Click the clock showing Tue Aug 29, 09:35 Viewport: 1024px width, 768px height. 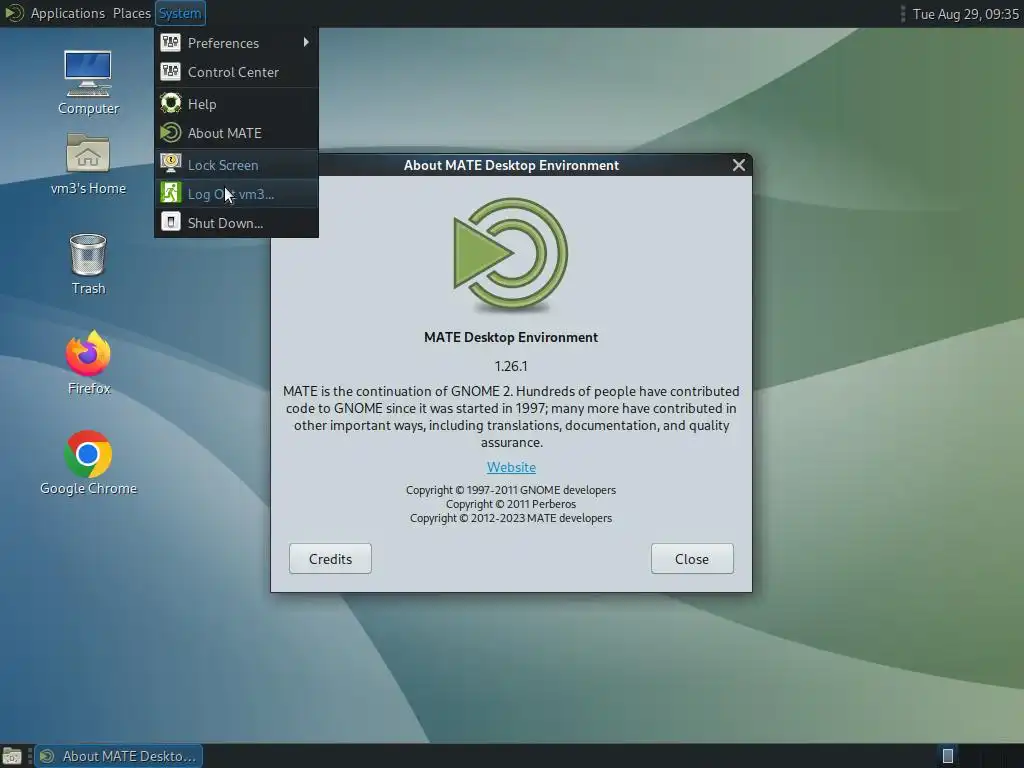pos(965,14)
